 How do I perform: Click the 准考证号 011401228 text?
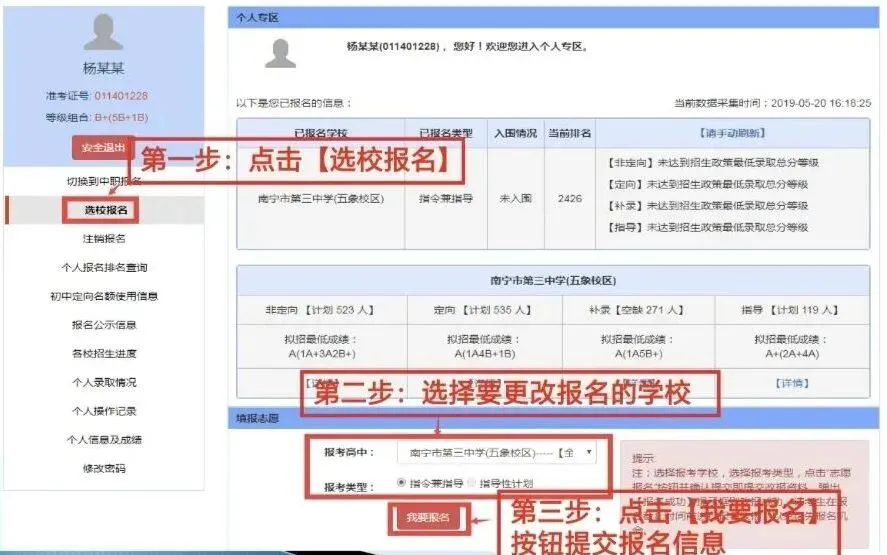[x=97, y=96]
